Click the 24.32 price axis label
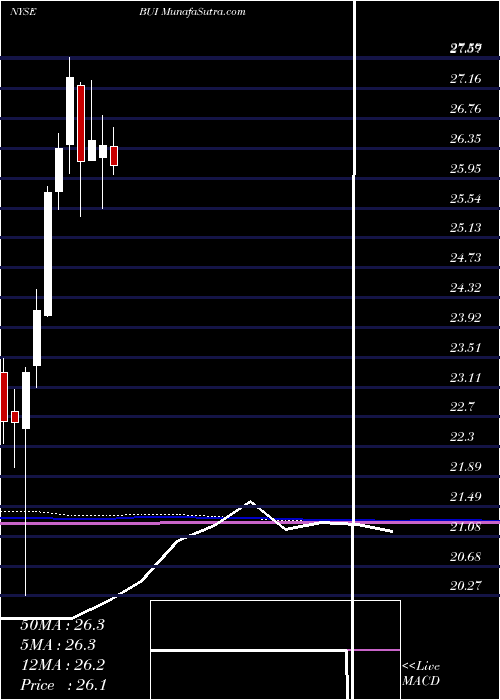Viewport: 500px width, 700px height. [x=466, y=288]
